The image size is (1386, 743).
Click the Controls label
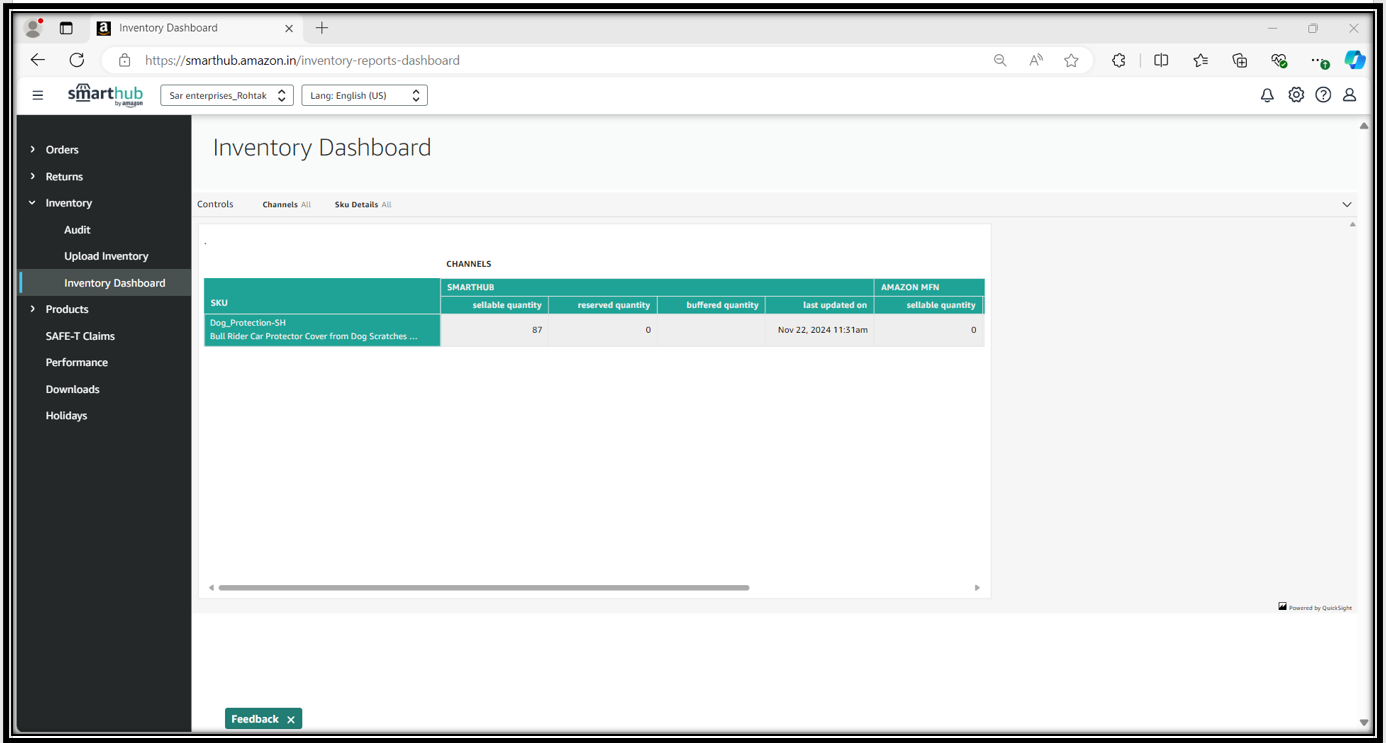click(215, 205)
